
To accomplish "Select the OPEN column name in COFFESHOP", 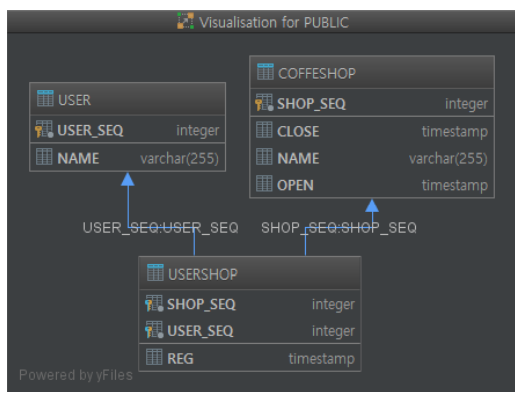I will [x=295, y=185].
